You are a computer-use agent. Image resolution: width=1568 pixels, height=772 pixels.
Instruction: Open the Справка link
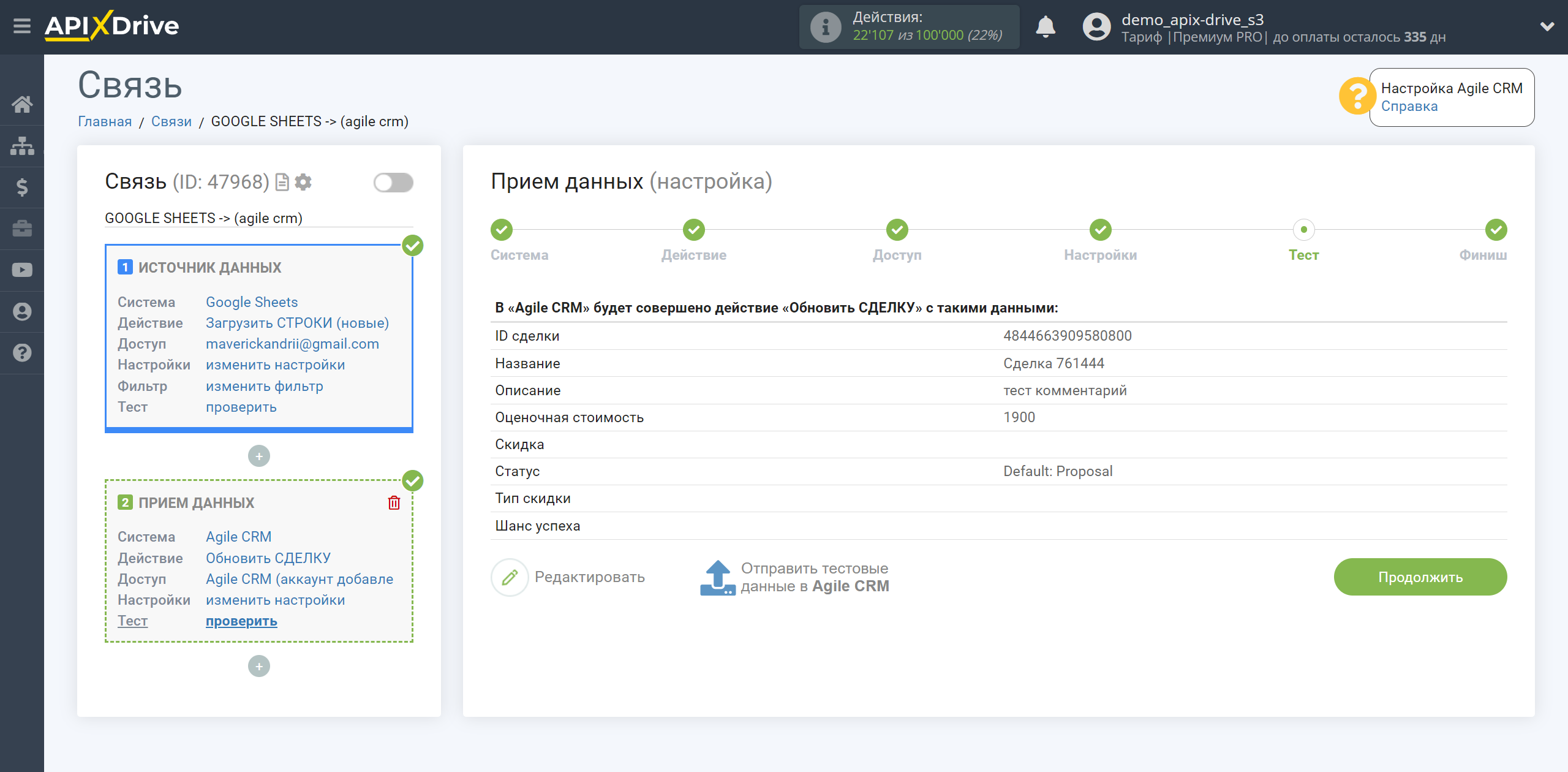pos(1409,106)
